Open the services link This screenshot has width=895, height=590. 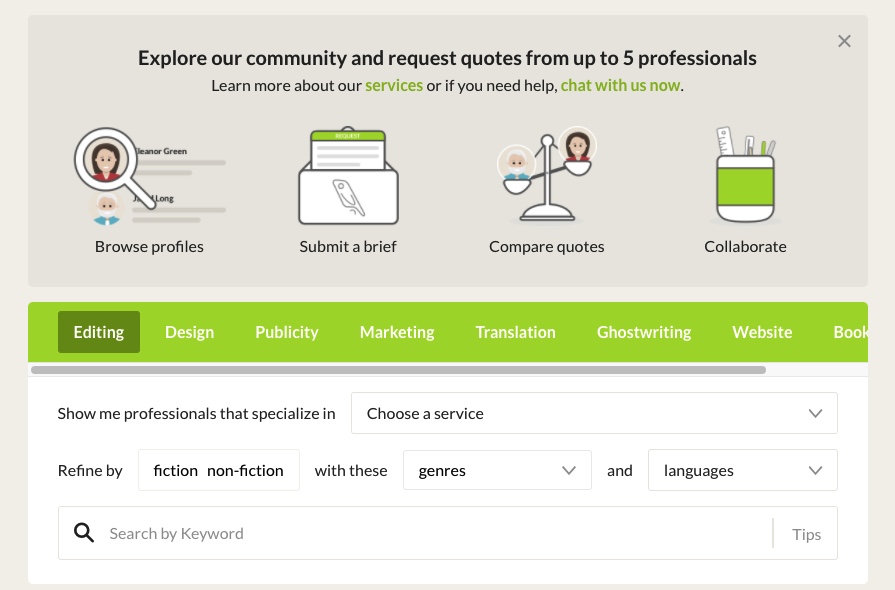(394, 85)
